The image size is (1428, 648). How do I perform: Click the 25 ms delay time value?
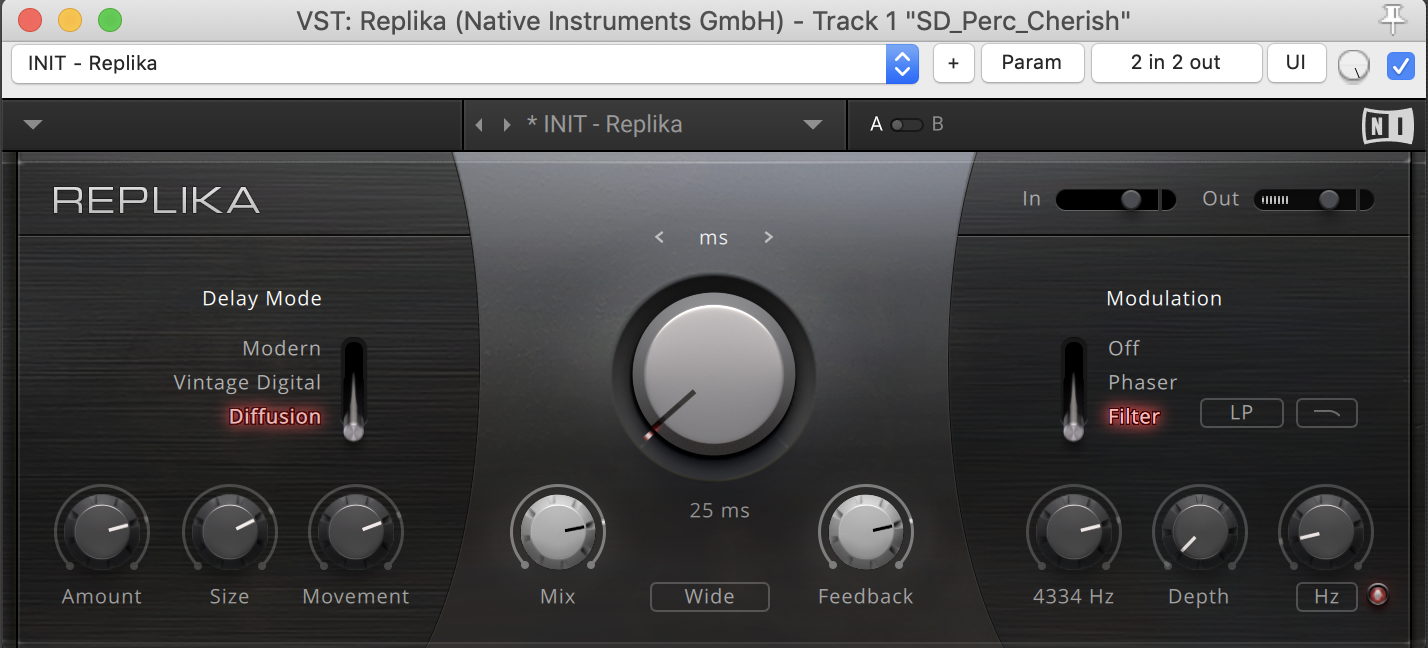720,511
